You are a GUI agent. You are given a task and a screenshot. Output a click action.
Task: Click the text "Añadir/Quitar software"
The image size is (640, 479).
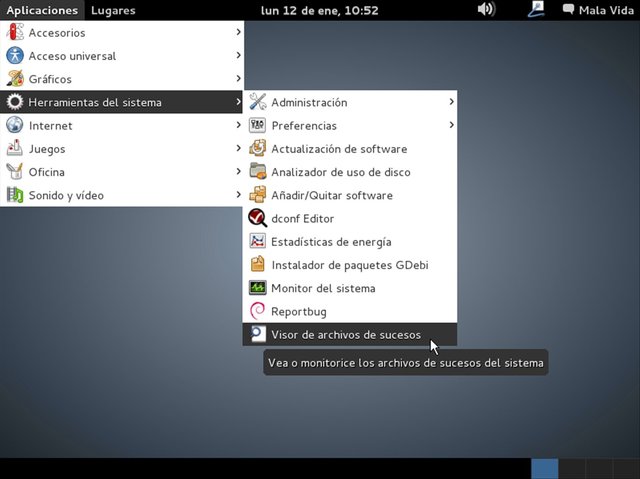pyautogui.click(x=332, y=195)
